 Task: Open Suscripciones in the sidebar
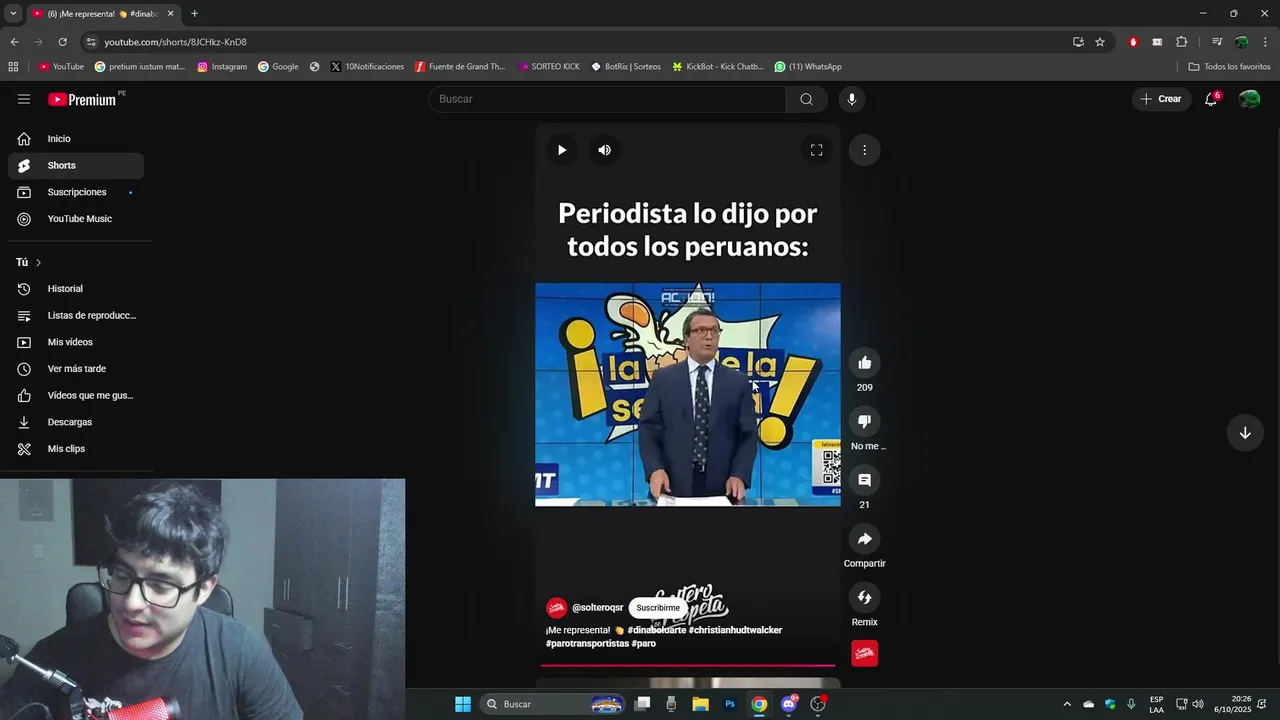point(76,192)
